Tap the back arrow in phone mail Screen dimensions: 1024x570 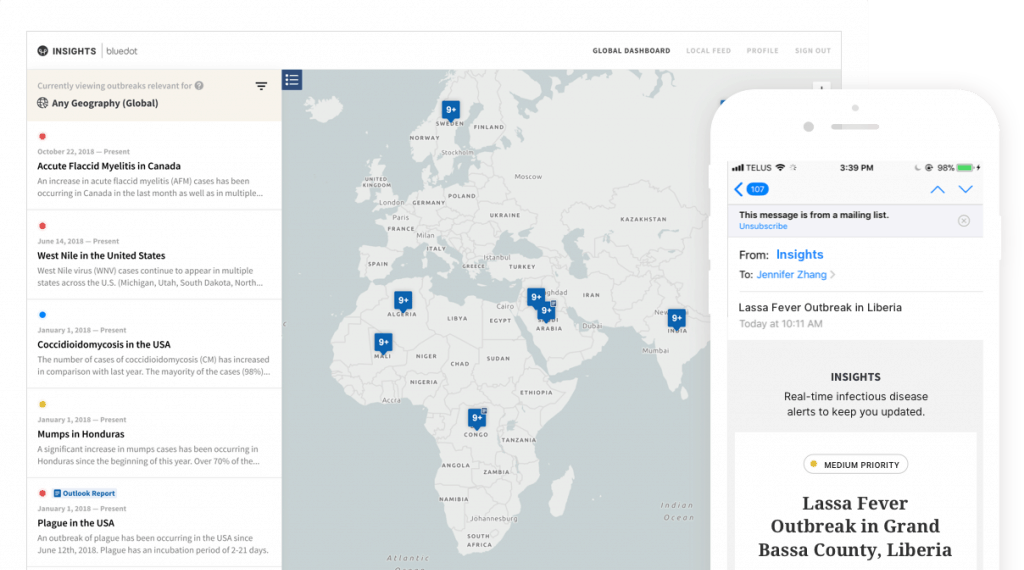tap(739, 189)
